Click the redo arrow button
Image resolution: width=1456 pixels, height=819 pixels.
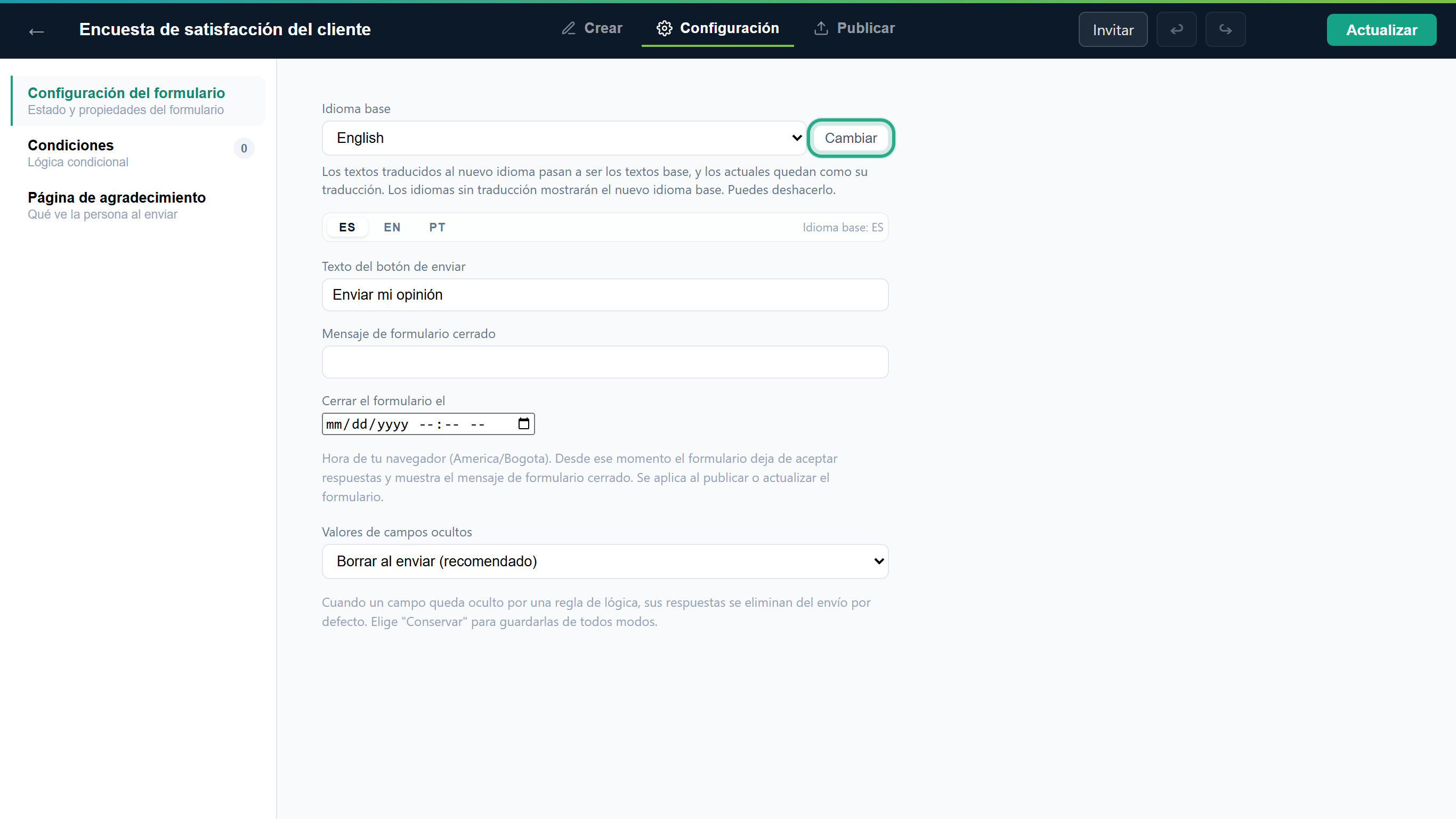pyautogui.click(x=1225, y=29)
